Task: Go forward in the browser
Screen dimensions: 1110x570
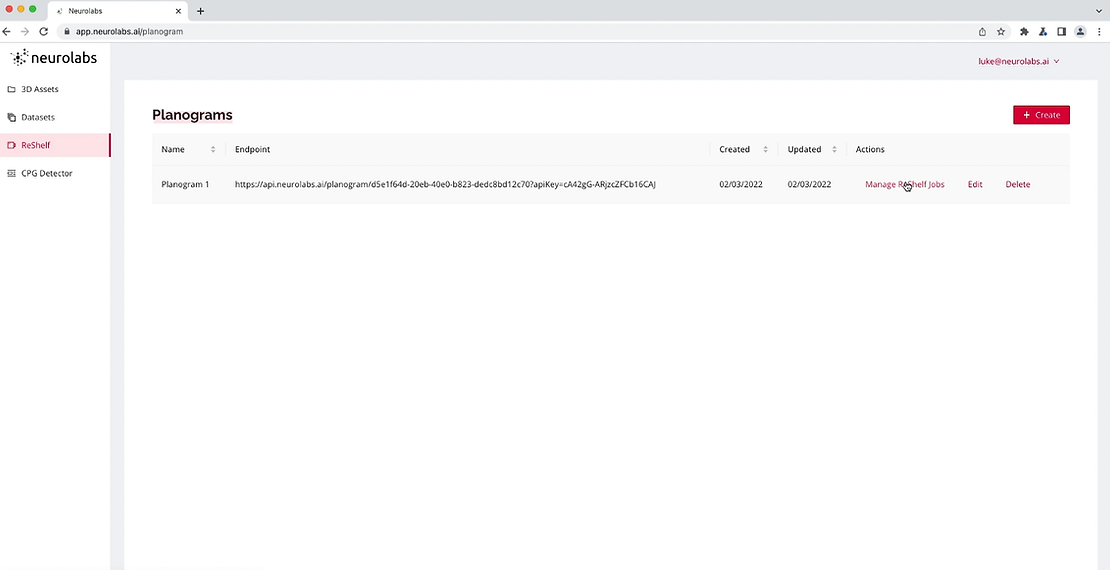Action: coord(25,31)
